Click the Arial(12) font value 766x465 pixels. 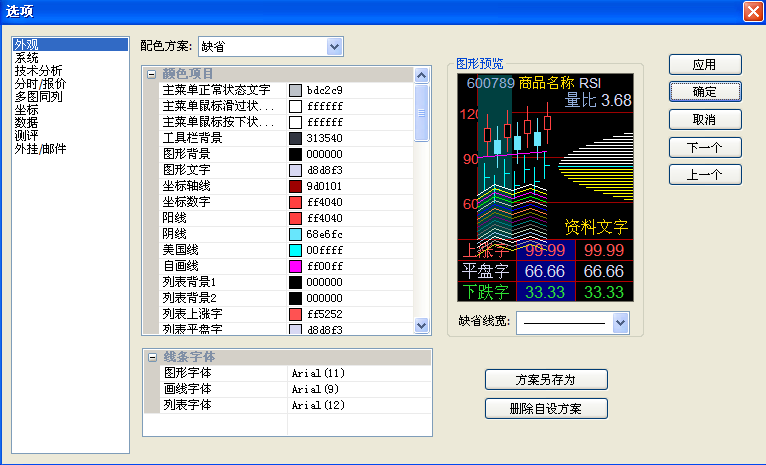pos(318,405)
